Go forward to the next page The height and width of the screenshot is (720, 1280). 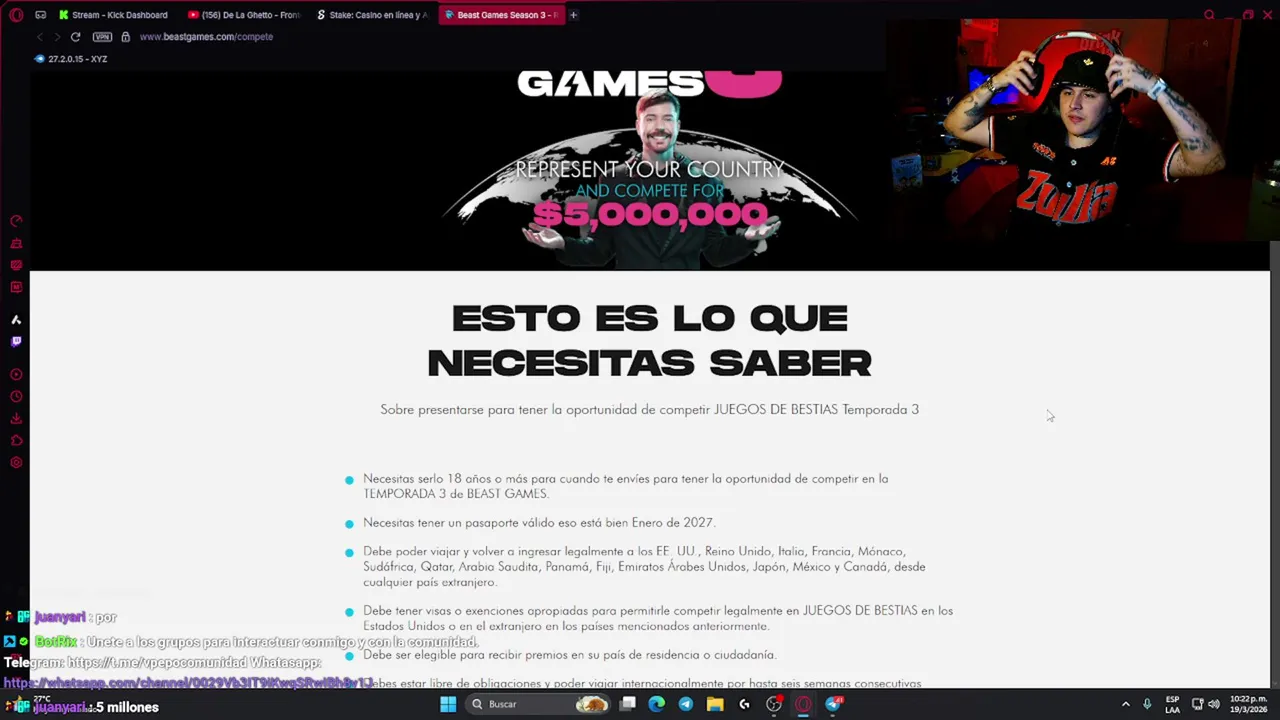coord(57,37)
